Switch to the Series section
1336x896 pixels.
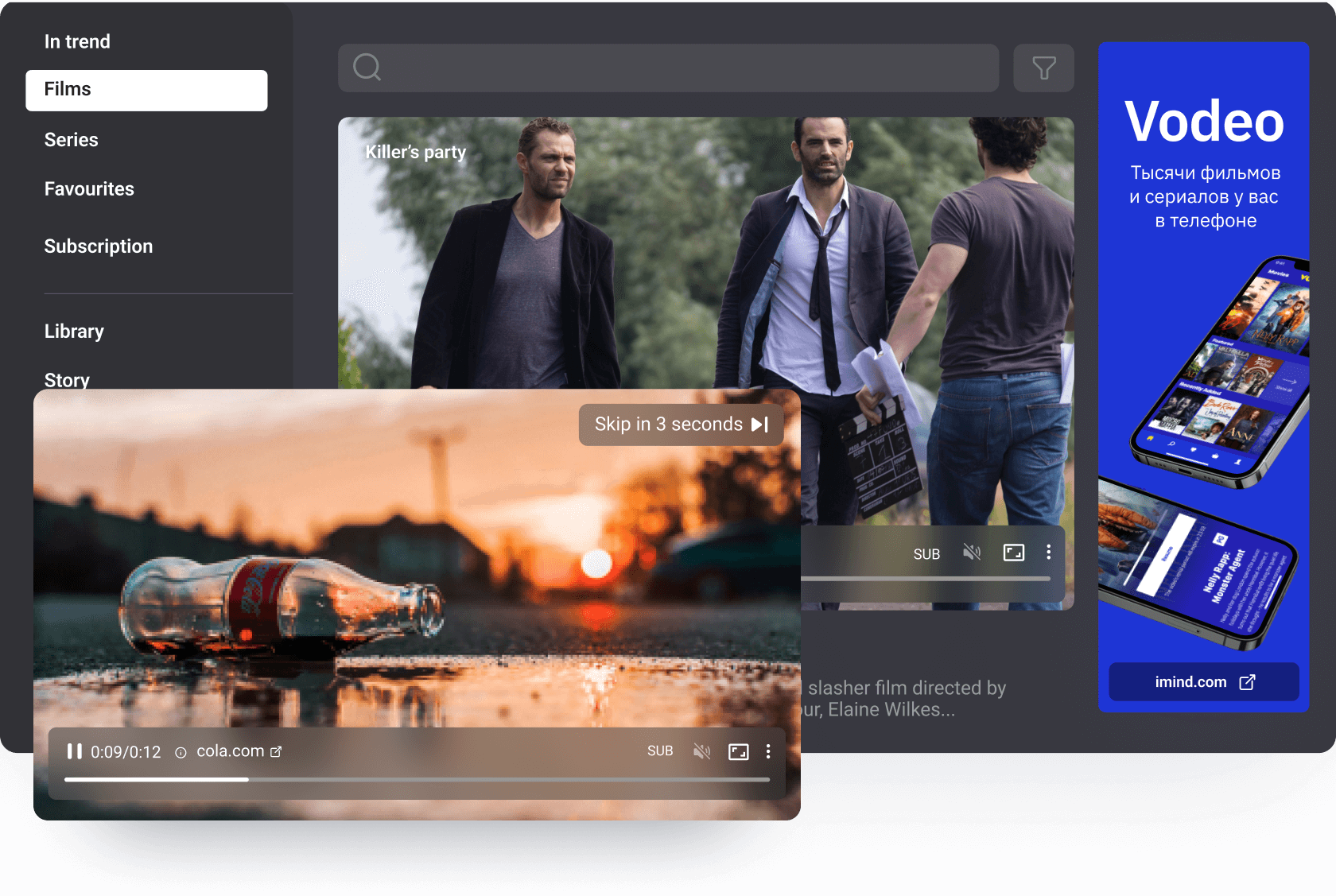(x=72, y=139)
